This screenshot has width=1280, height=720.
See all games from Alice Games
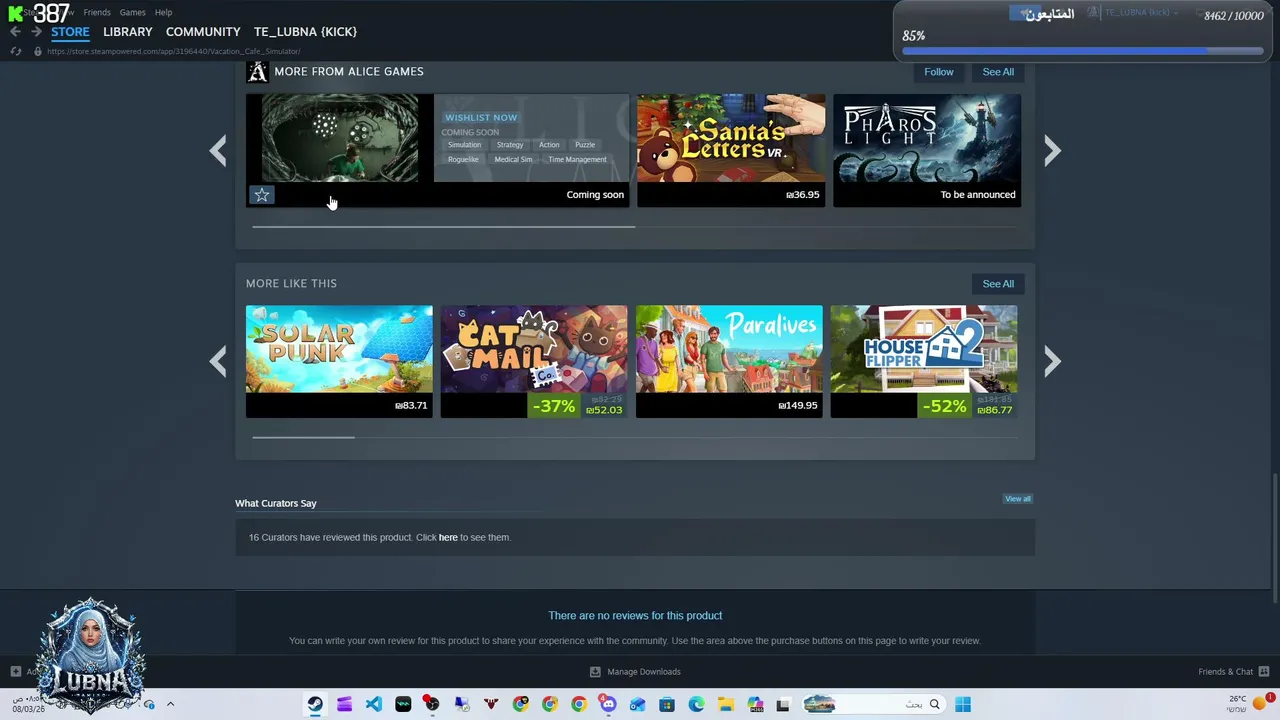tap(998, 72)
